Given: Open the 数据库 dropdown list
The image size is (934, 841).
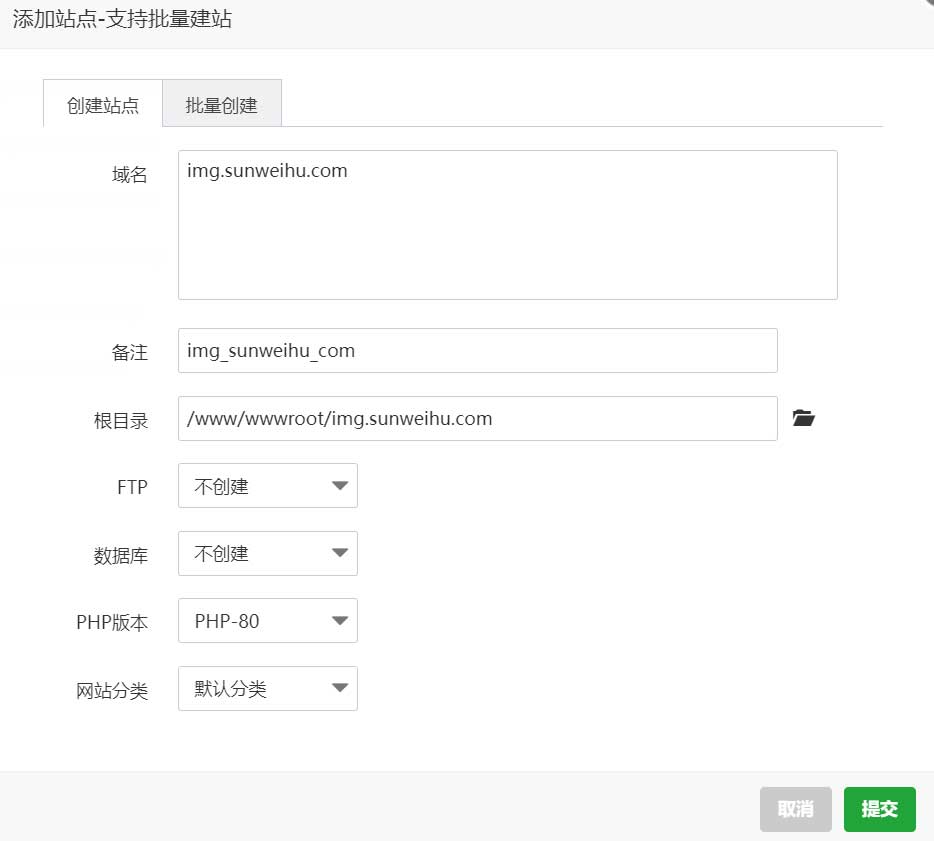Looking at the screenshot, I should click(267, 553).
